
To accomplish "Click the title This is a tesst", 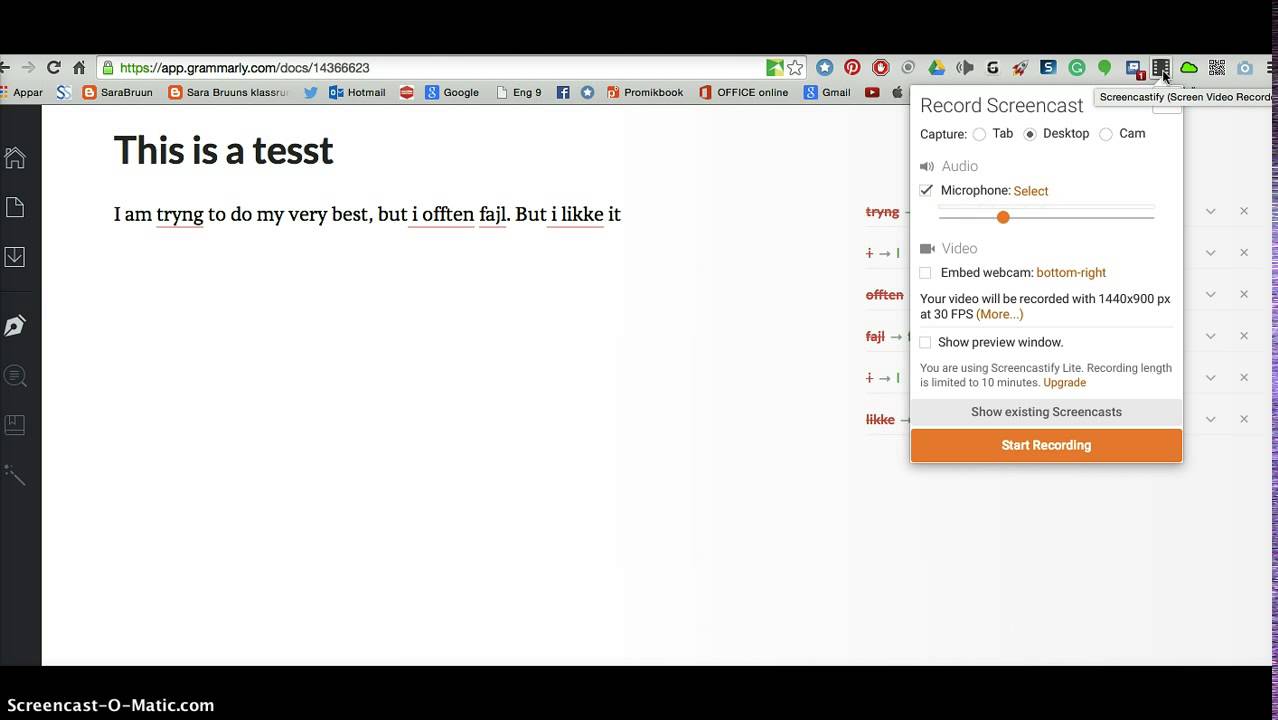I will tap(223, 151).
